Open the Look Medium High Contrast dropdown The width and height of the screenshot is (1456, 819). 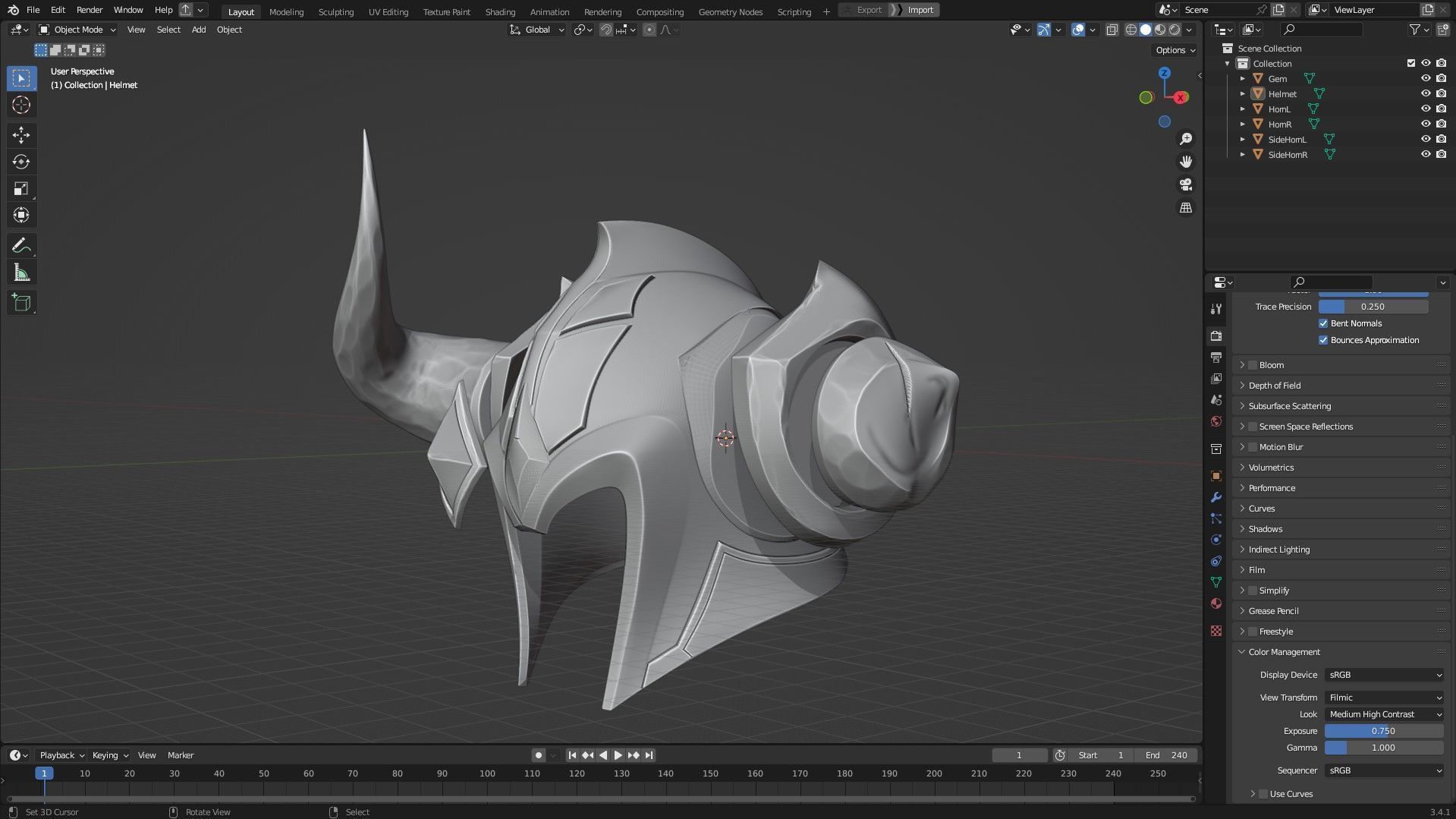pos(1384,714)
